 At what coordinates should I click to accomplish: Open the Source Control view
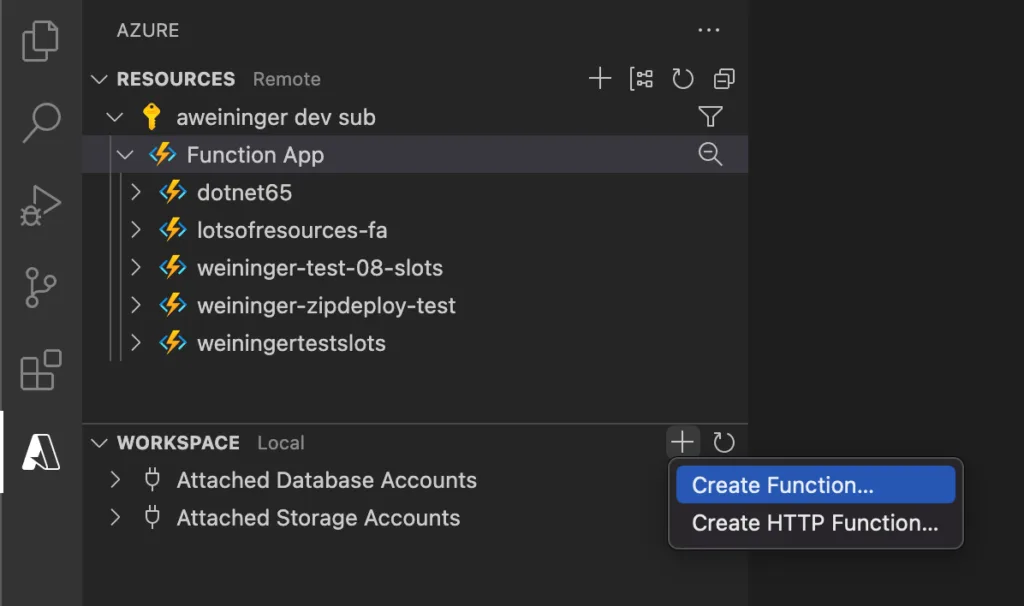41,288
